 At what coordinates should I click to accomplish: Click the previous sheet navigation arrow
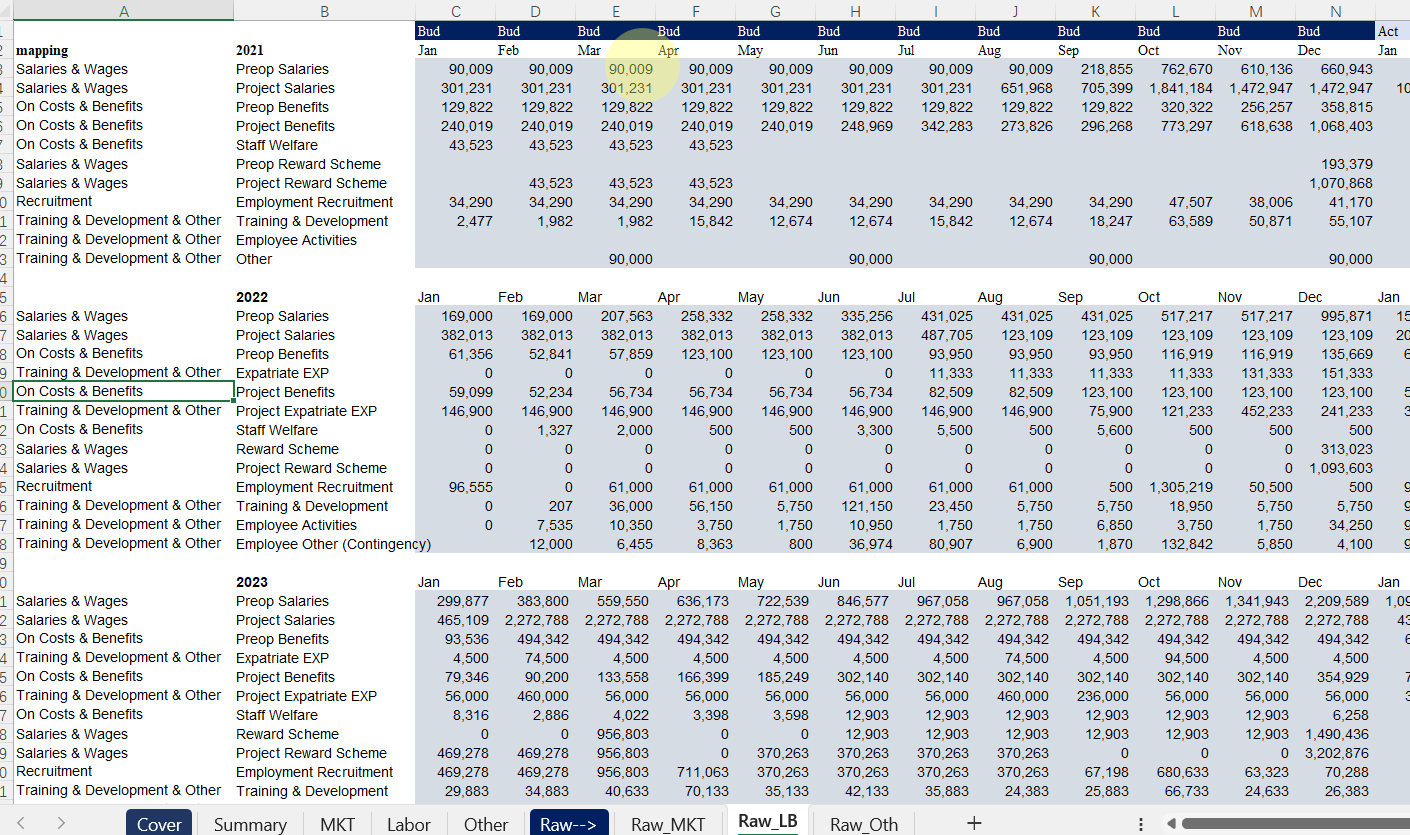21,823
